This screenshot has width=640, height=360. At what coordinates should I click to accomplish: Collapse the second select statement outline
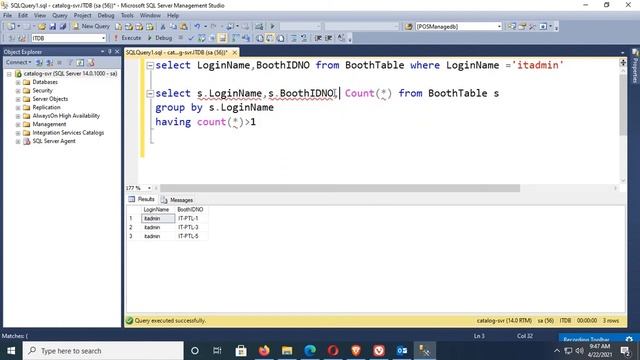point(150,93)
